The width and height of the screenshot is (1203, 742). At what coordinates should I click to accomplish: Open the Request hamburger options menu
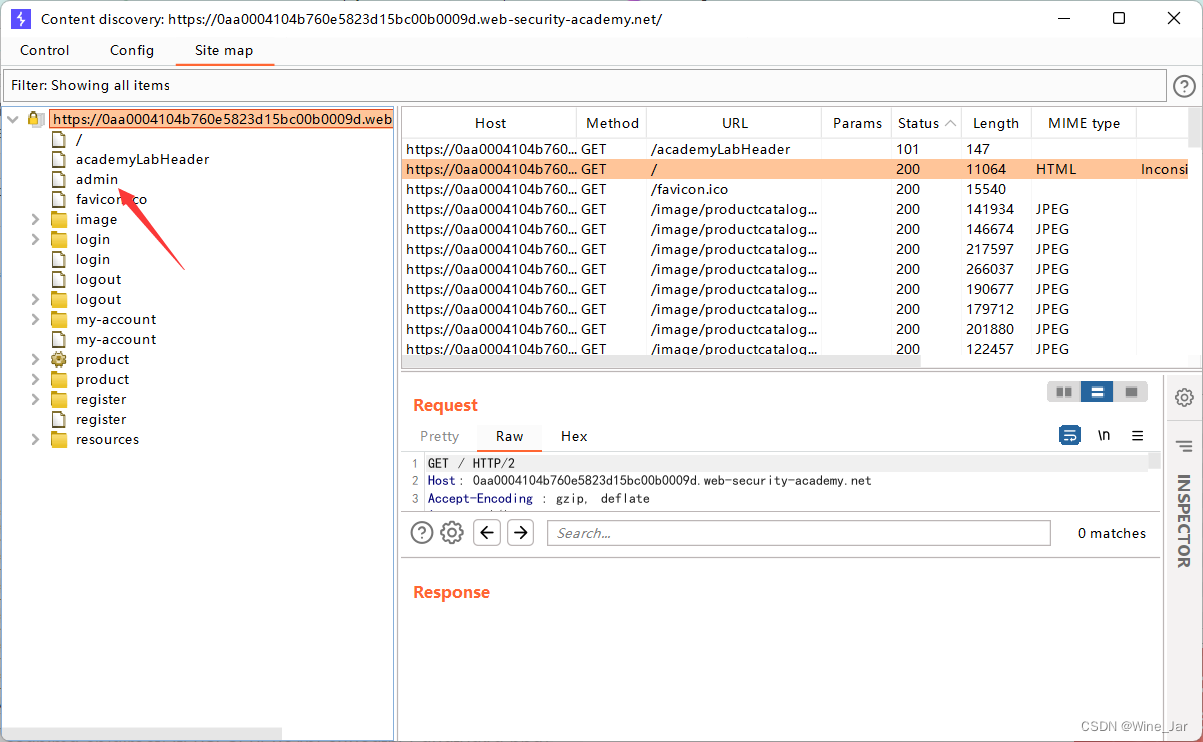pyautogui.click(x=1137, y=435)
